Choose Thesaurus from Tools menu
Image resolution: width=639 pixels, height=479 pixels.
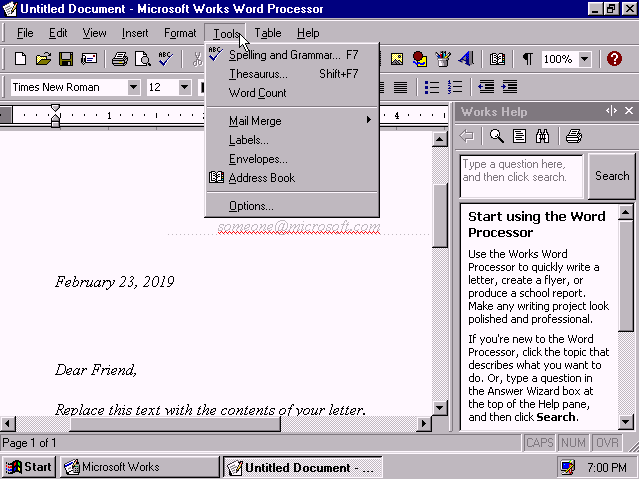click(x=292, y=74)
